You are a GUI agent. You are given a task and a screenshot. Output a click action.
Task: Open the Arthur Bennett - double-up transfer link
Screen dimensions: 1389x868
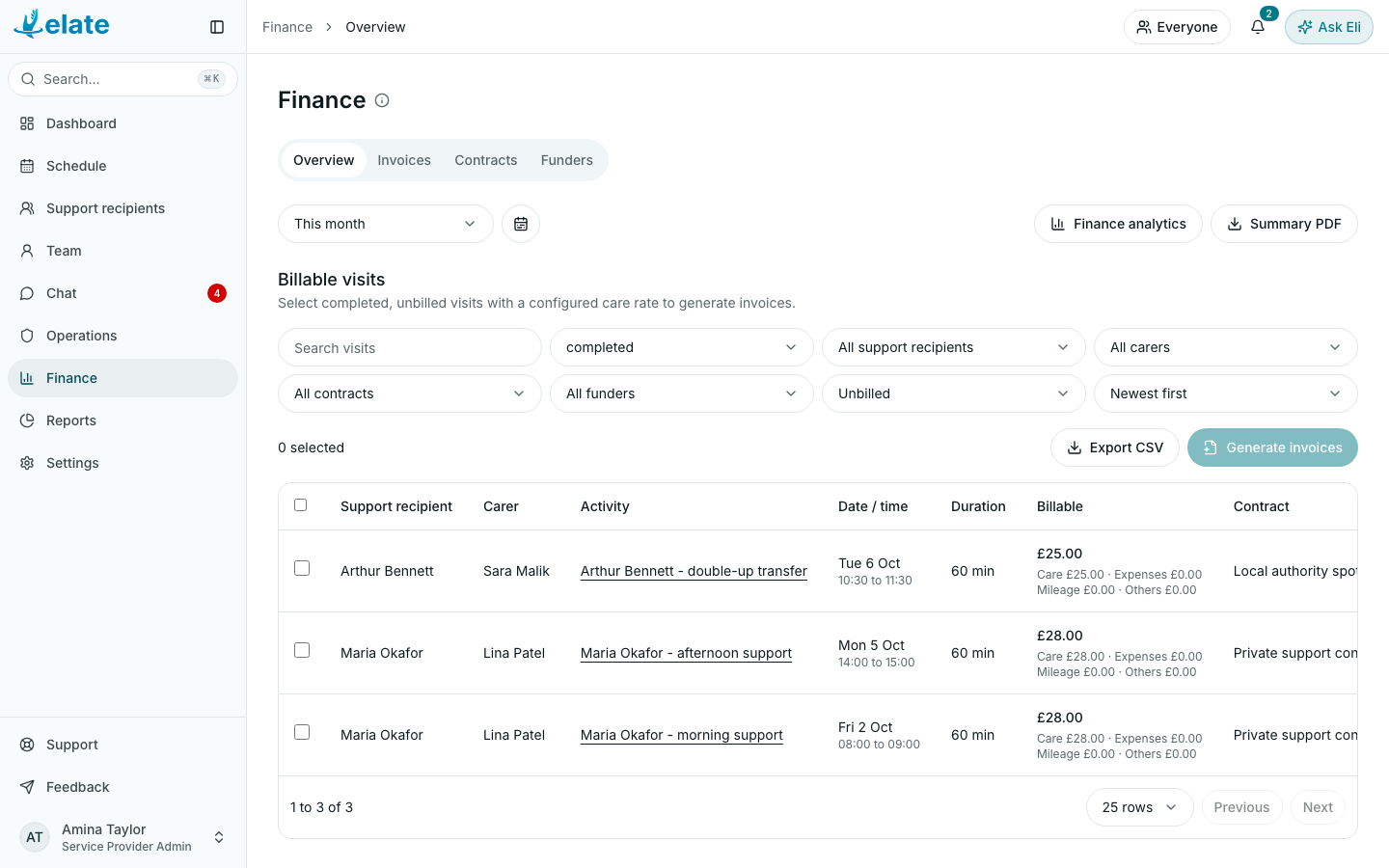[694, 571]
